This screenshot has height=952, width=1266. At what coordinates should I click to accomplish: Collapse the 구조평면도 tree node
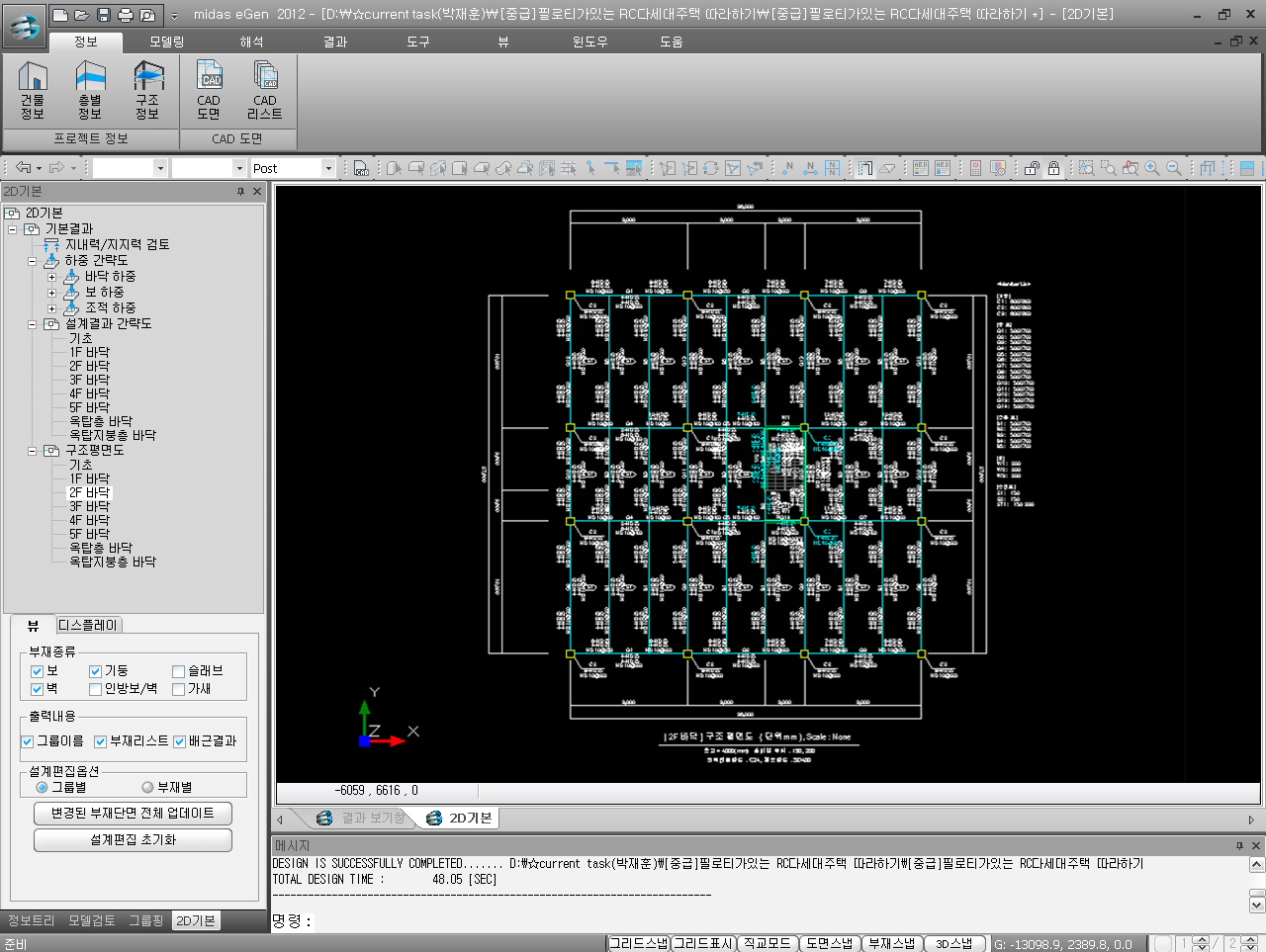32,451
